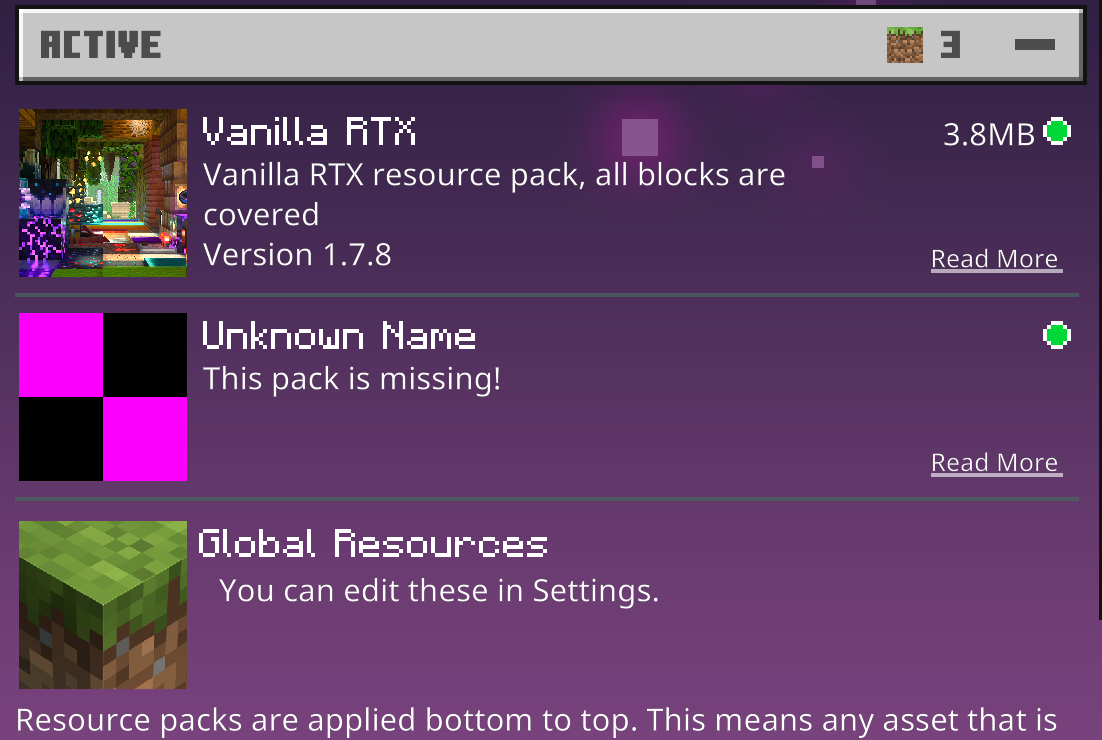
Task: Open Read More for Vanilla RTX
Action: pos(994,259)
